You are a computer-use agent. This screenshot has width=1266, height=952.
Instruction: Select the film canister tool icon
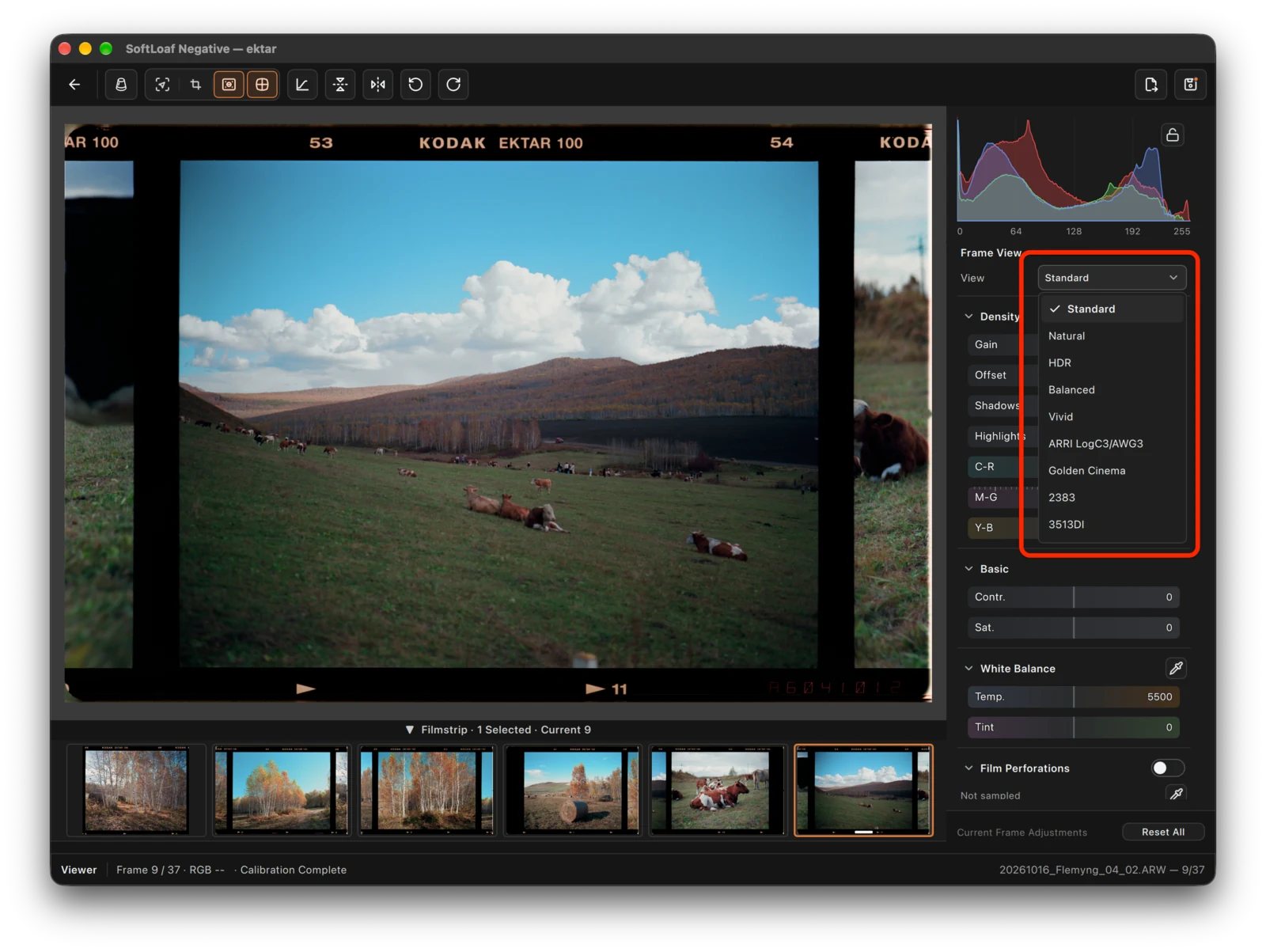(x=121, y=85)
